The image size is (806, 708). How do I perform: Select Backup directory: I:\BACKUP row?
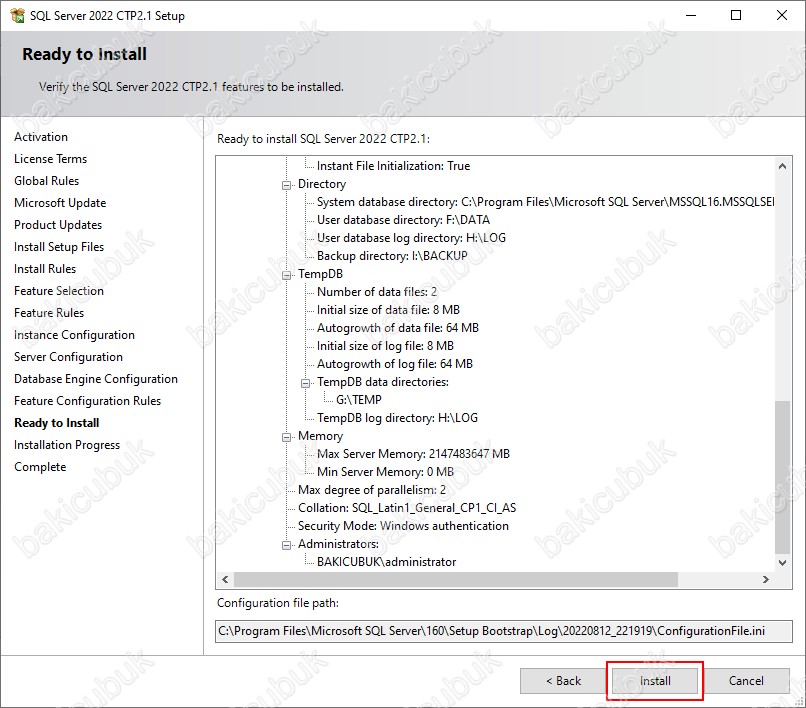pos(392,256)
